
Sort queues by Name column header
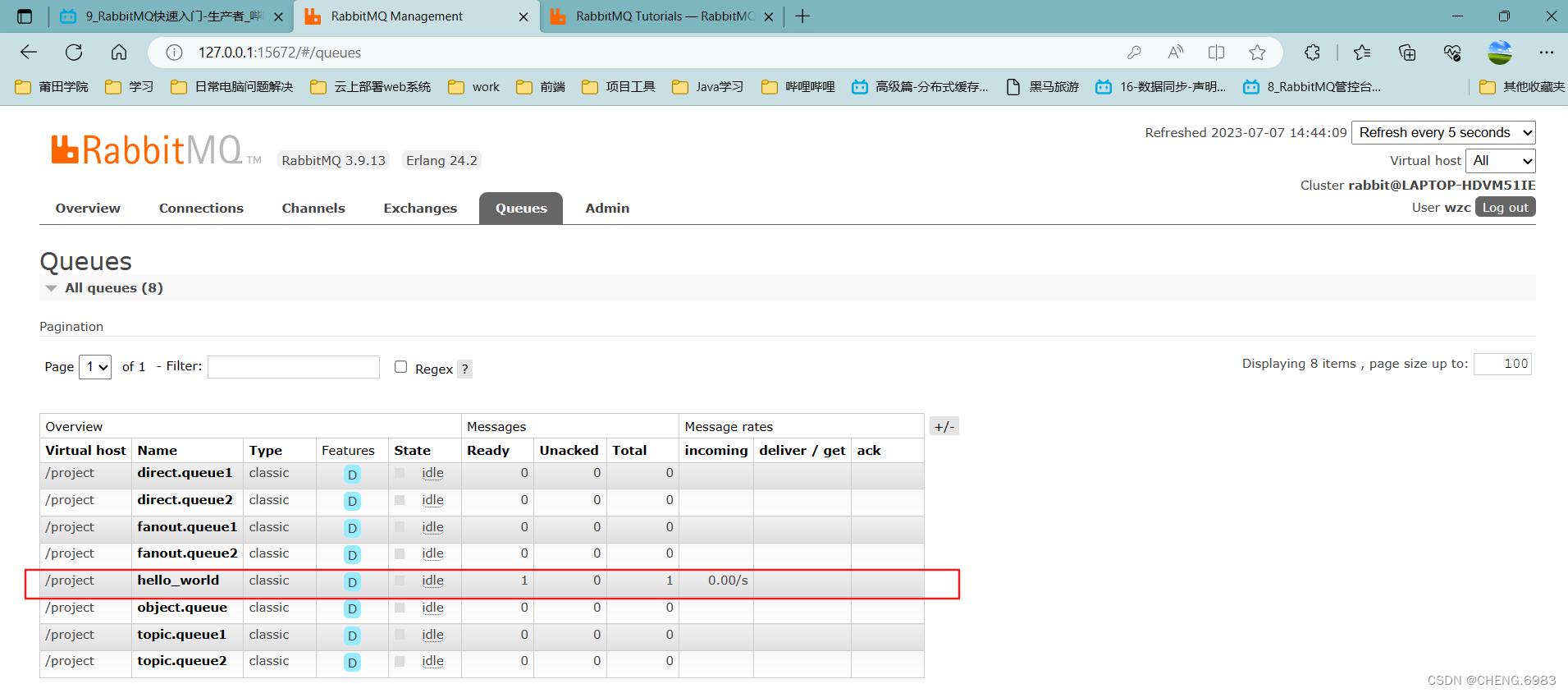(x=158, y=451)
